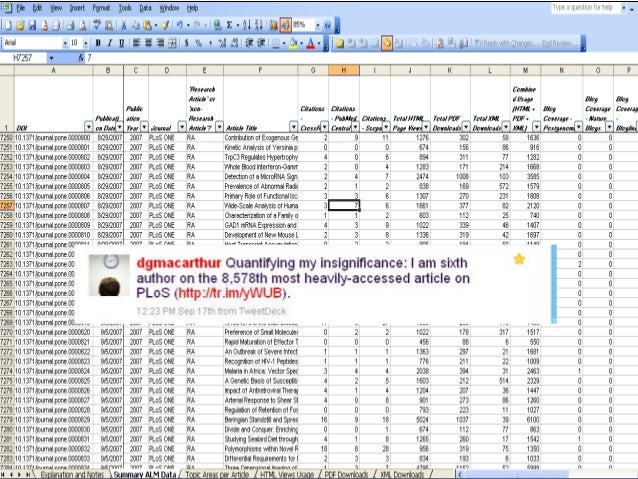
Task: Toggle Bold formatting
Action: pos(98,43)
